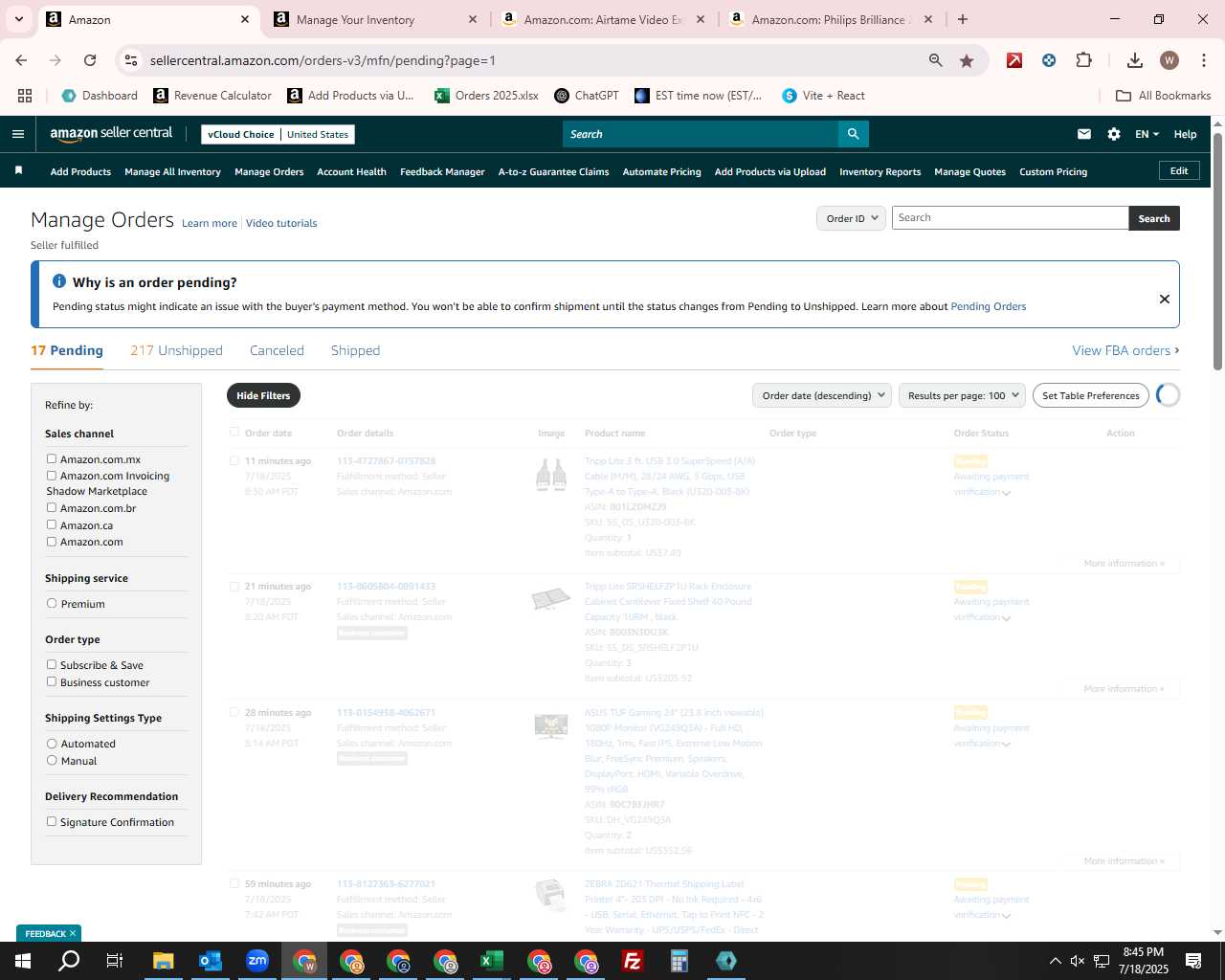
Task: Check Signature Confirmation filter
Action: pos(52,821)
